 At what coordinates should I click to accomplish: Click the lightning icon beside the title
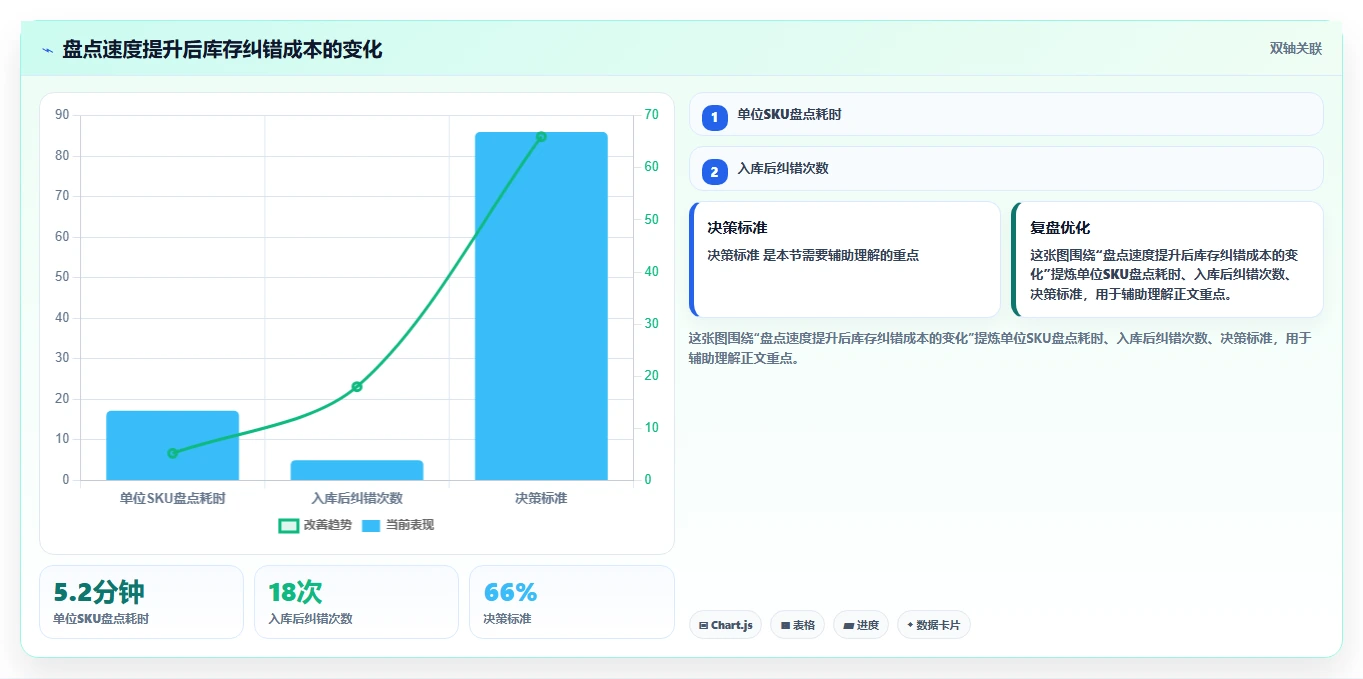[x=48, y=50]
